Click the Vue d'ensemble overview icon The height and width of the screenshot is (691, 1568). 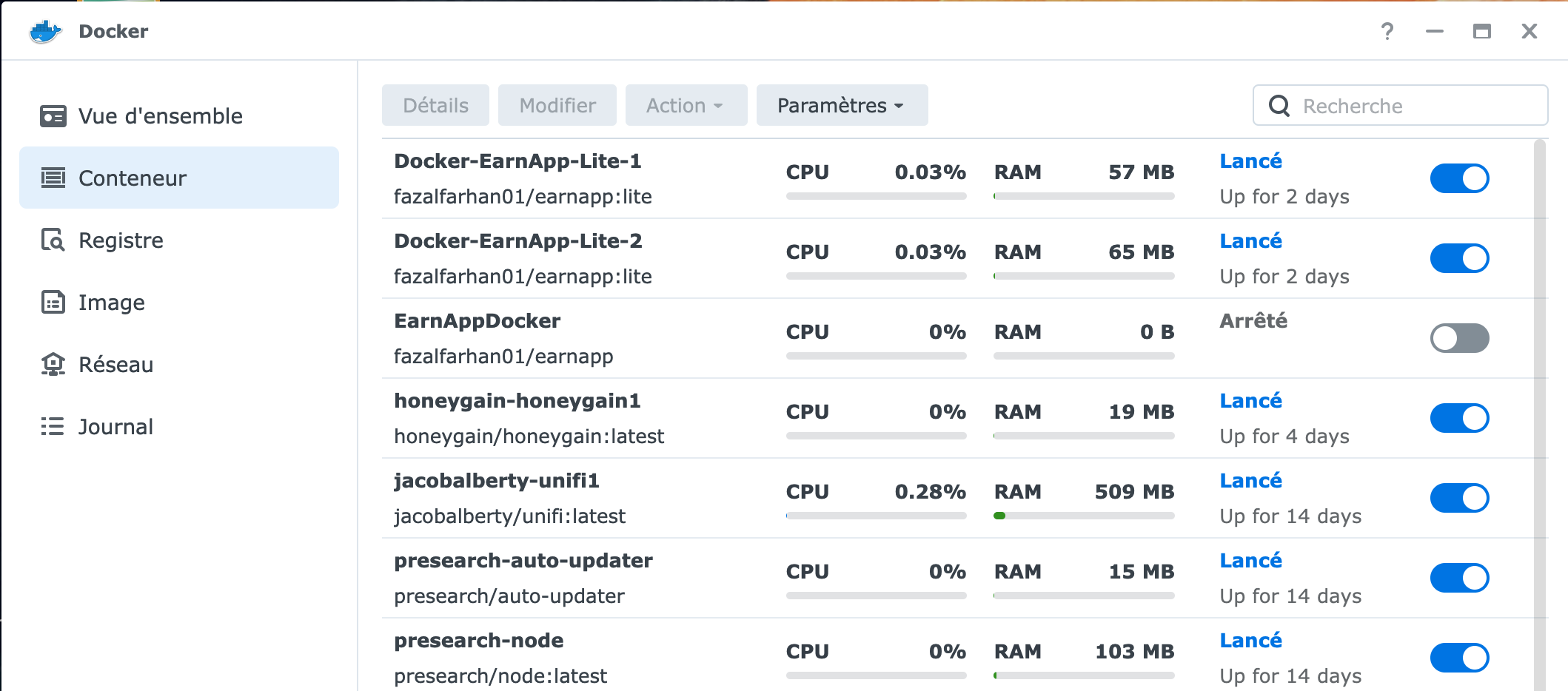(53, 116)
